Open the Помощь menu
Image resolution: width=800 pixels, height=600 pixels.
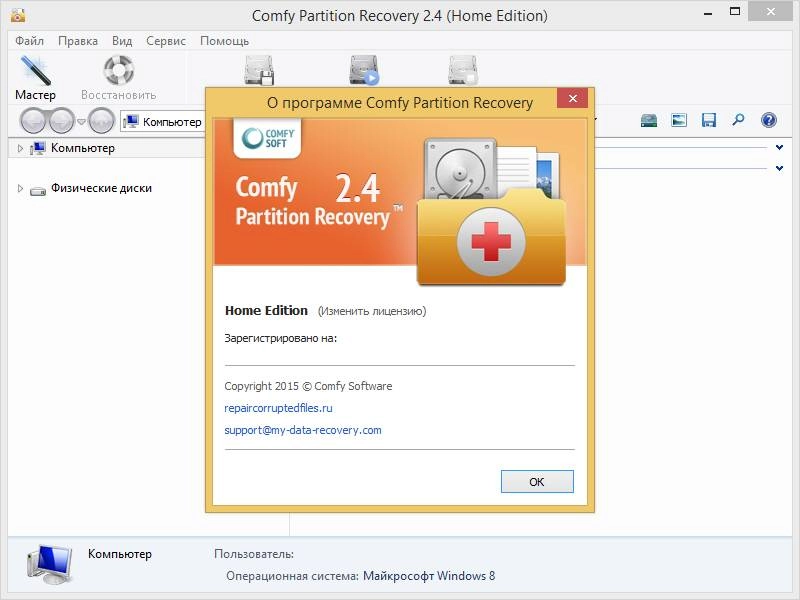pyautogui.click(x=224, y=41)
